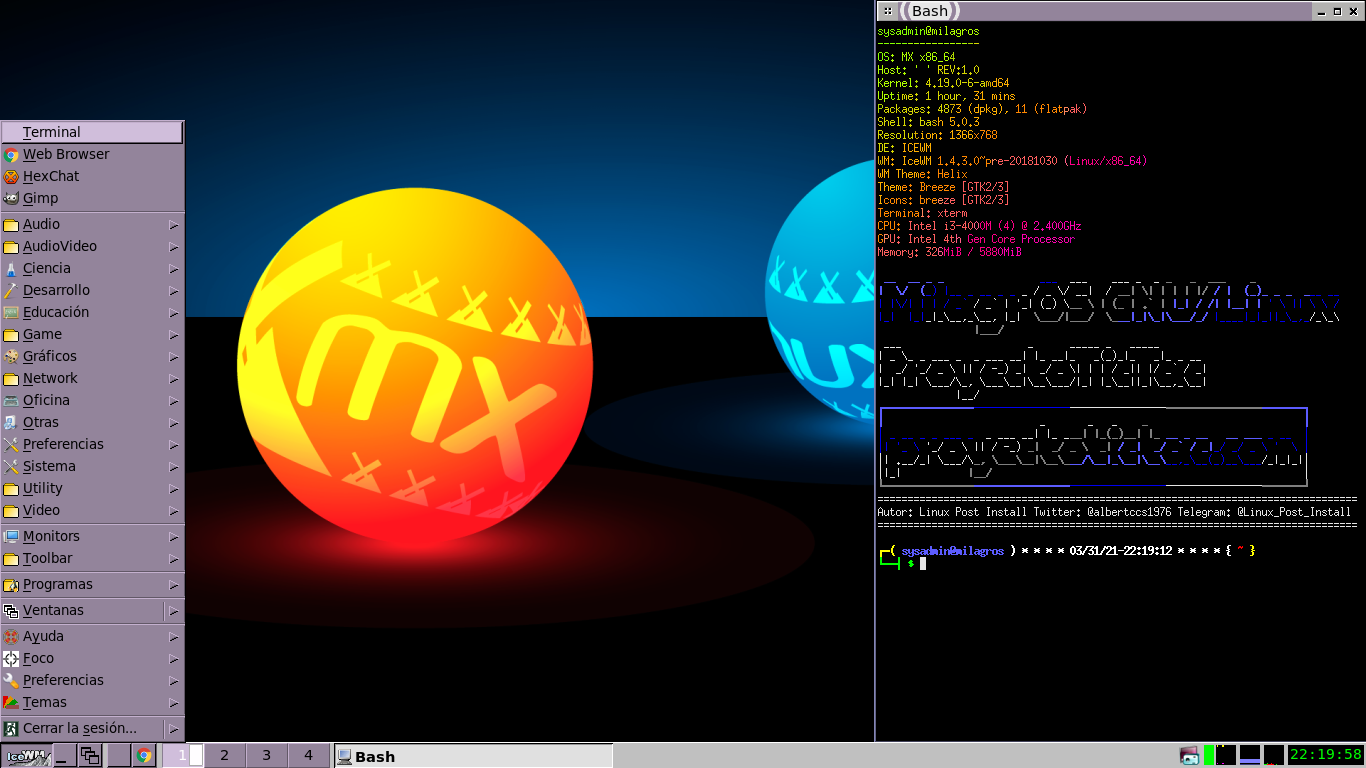Open the window list taskbar icon
This screenshot has height=768, width=1366.
click(90, 756)
